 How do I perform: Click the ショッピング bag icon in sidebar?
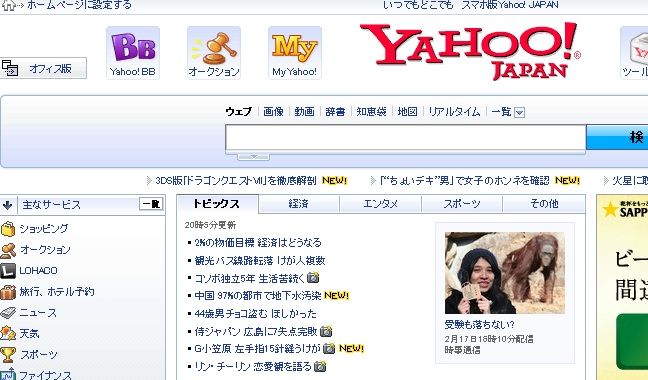[8, 228]
